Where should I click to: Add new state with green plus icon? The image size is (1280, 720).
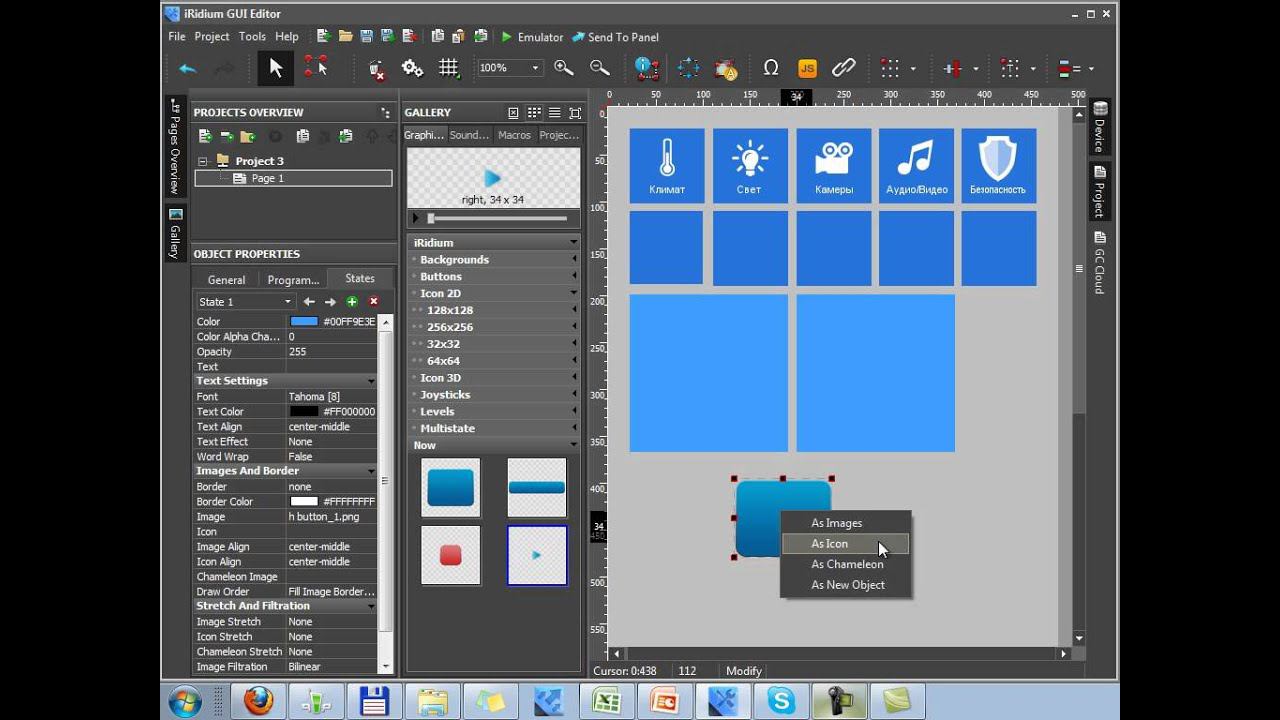[x=352, y=302]
